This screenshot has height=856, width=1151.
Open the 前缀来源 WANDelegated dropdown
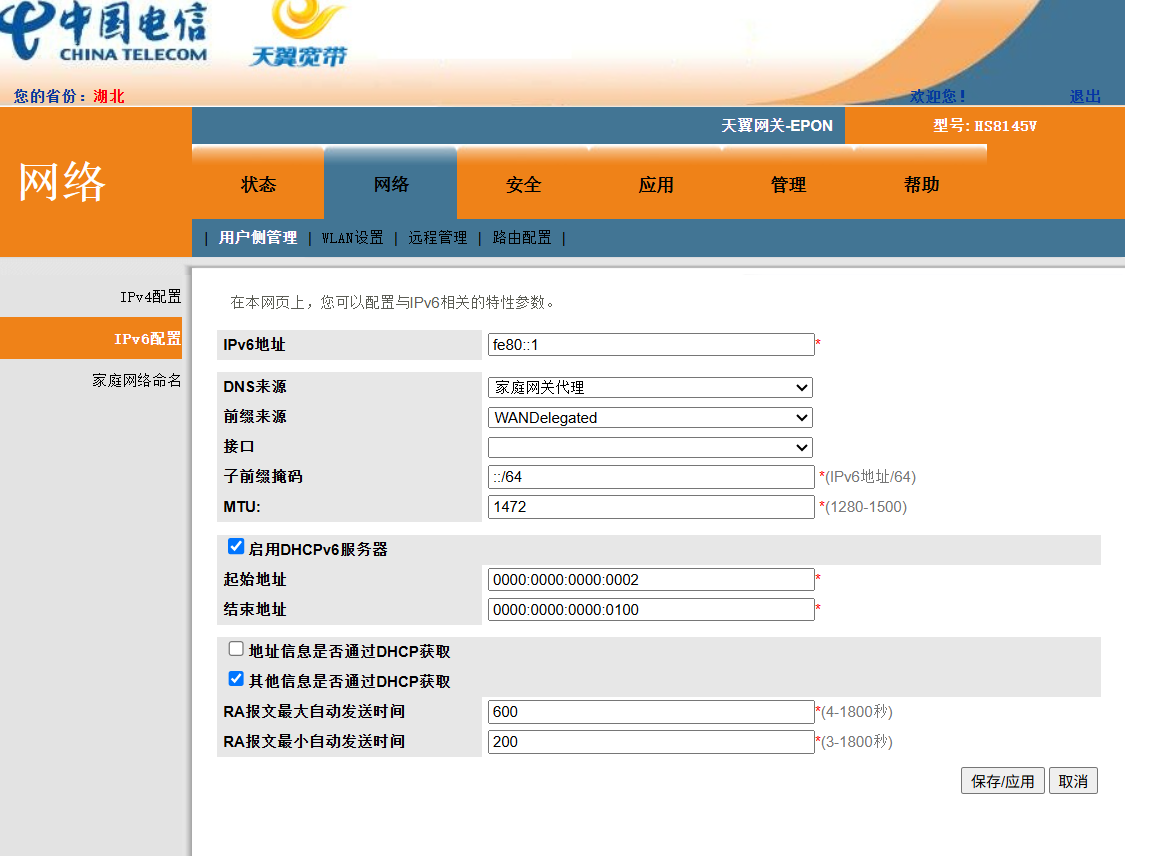click(650, 417)
